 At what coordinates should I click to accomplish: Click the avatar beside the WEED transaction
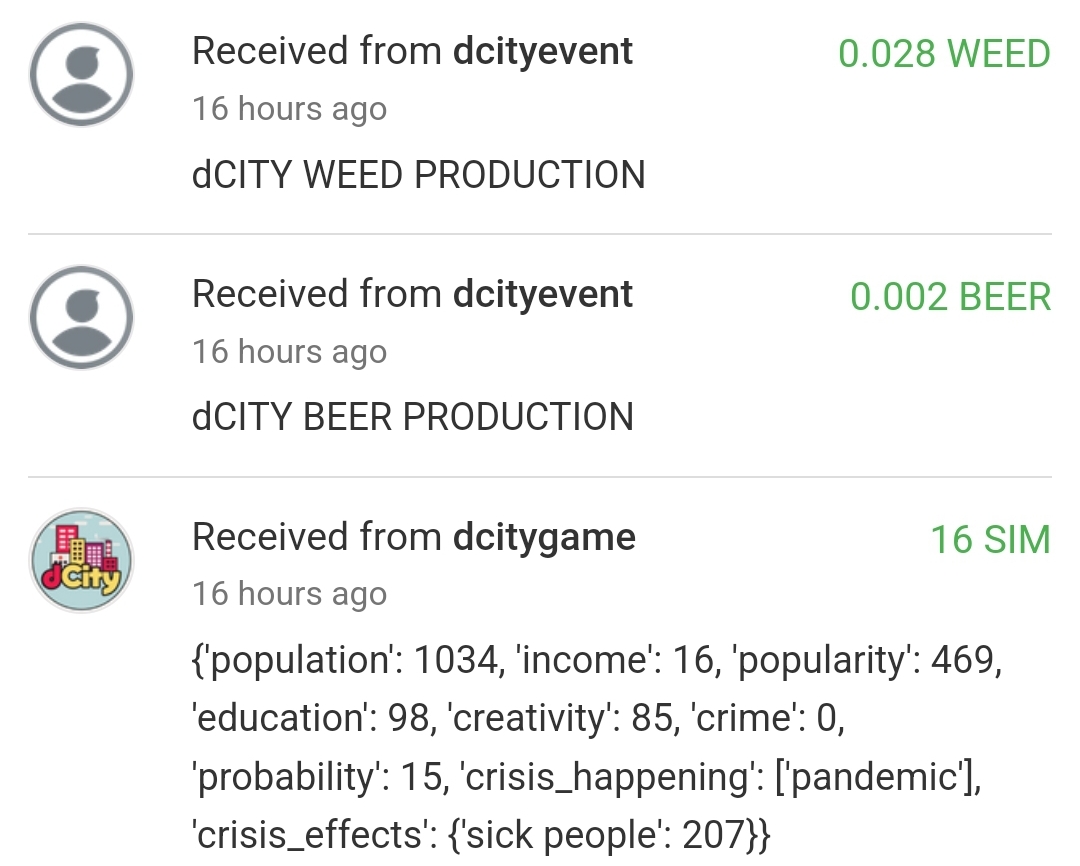81,74
